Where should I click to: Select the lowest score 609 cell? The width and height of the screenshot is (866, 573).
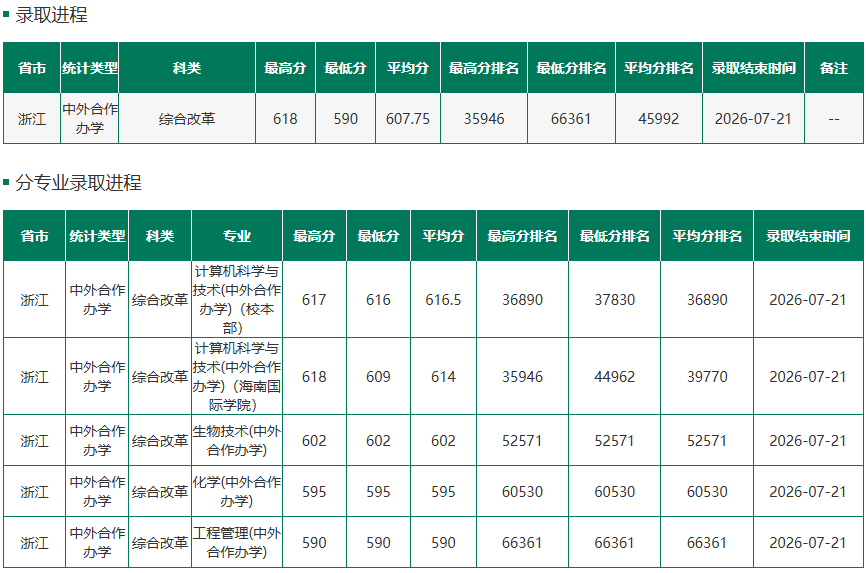tap(378, 376)
